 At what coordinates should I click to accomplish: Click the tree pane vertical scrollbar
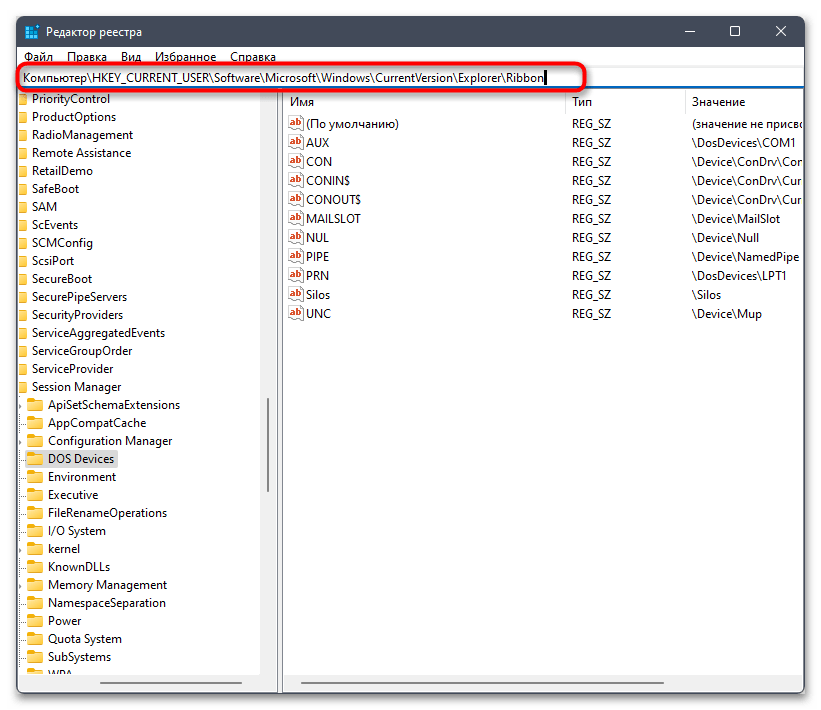point(268,445)
